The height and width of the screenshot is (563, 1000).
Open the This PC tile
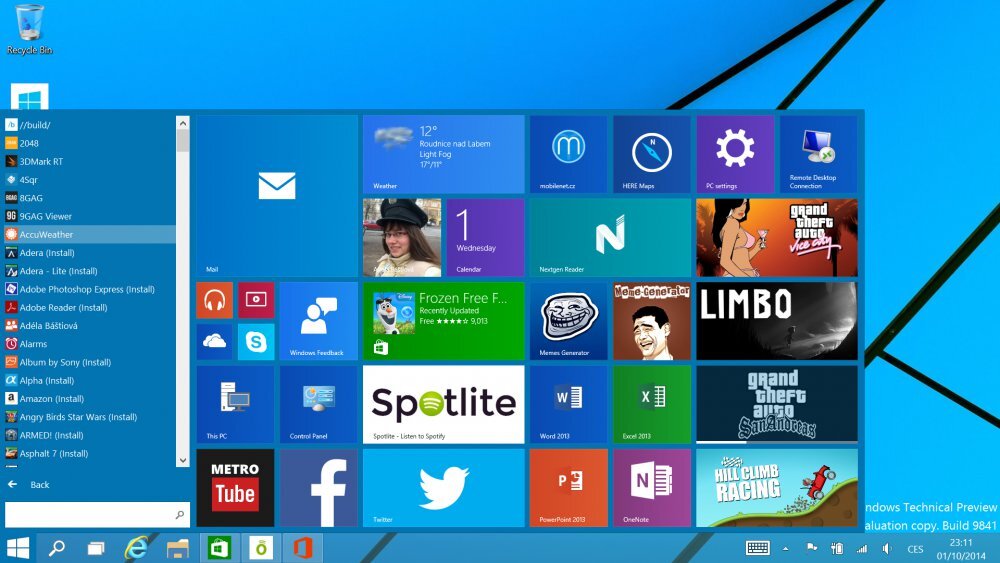(235, 404)
